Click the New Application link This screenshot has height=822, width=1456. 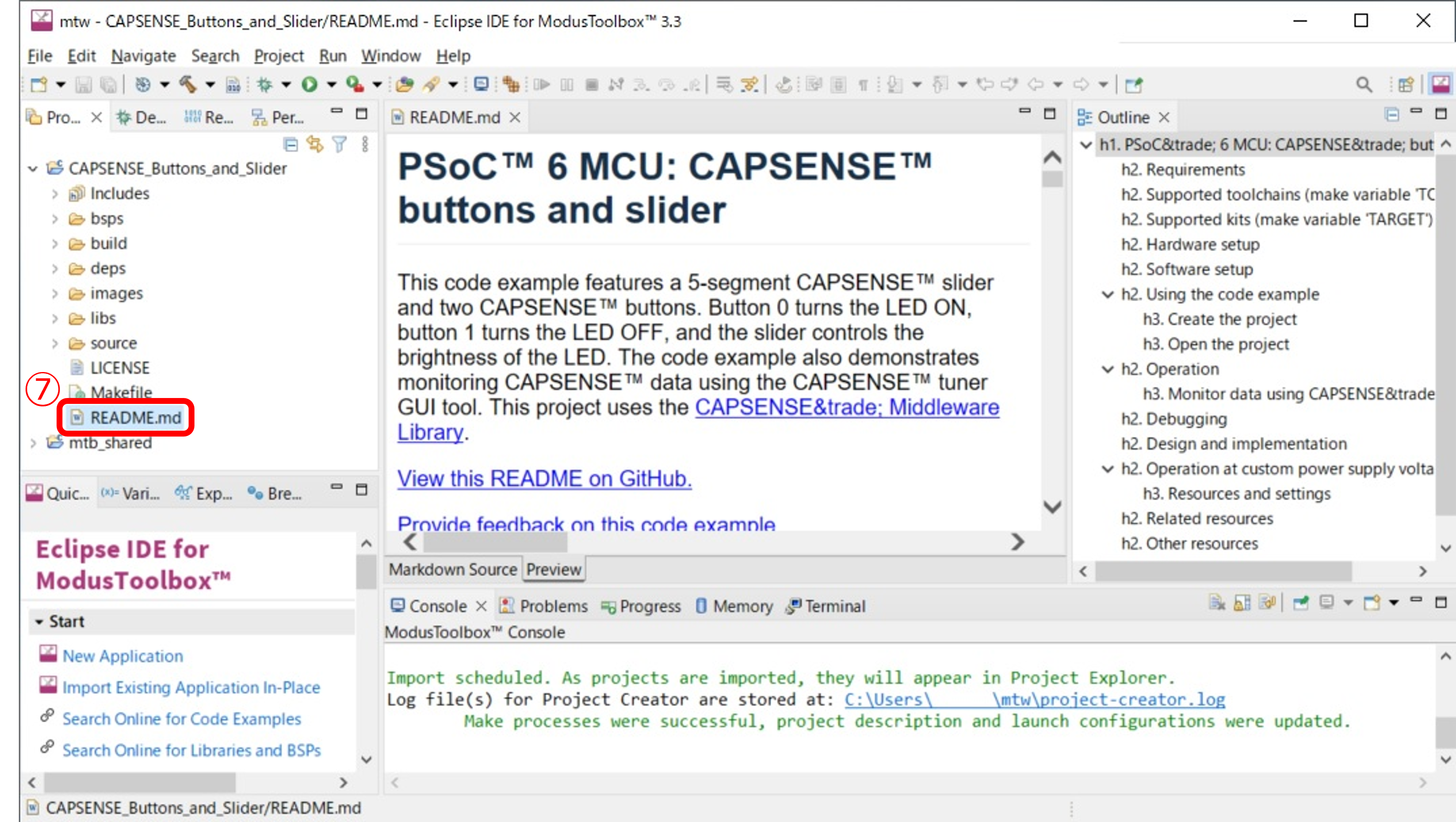tap(123, 656)
